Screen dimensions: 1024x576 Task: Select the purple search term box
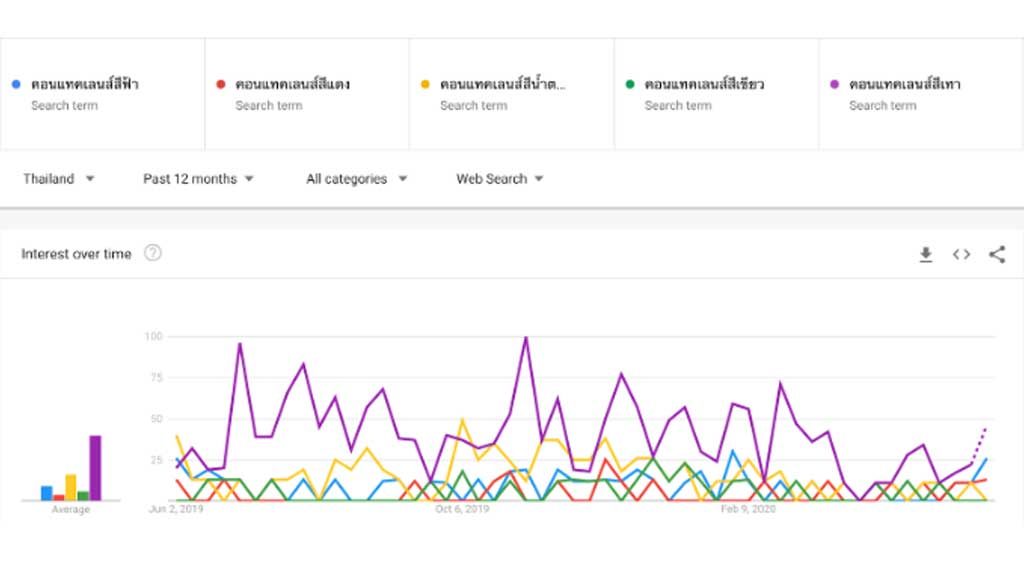920,94
